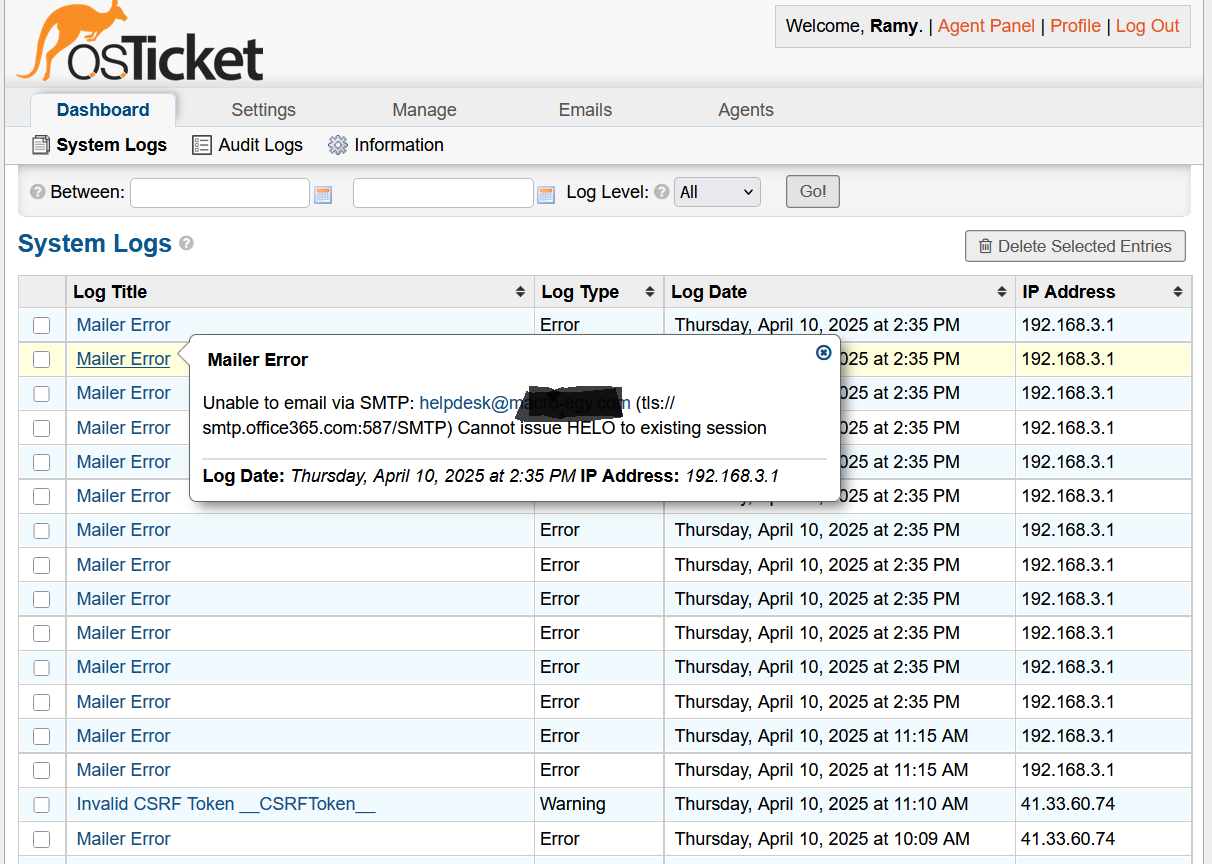Click help icon beside System Logs heading
This screenshot has height=864, width=1212.
tap(186, 243)
